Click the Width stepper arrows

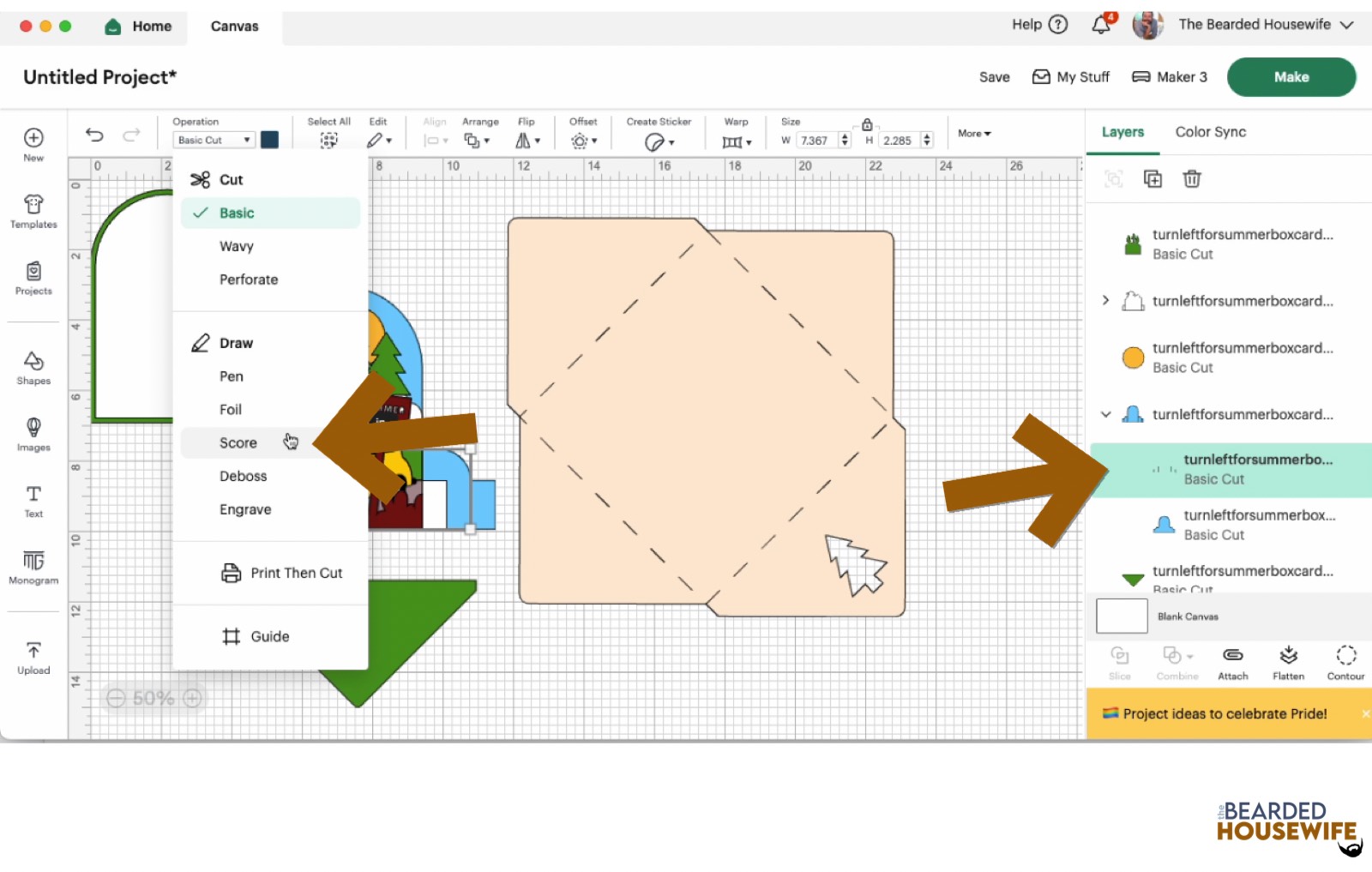[845, 141]
